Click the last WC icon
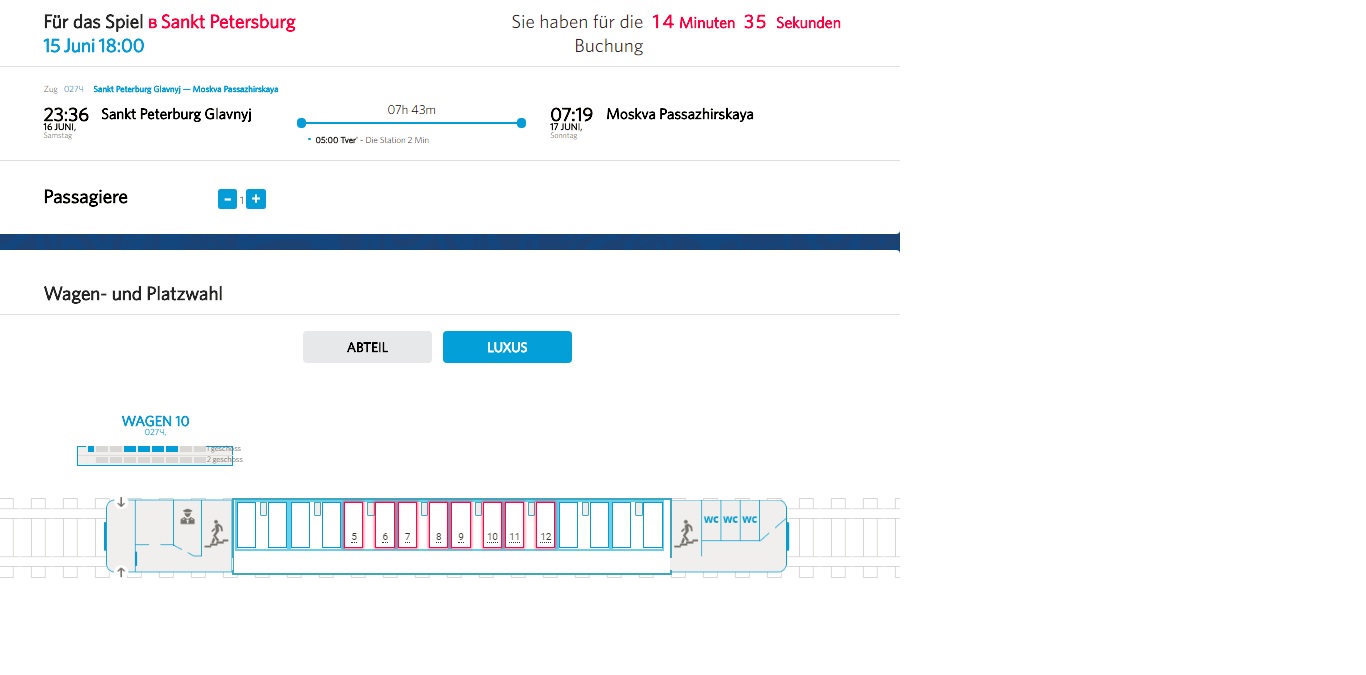 pos(750,520)
